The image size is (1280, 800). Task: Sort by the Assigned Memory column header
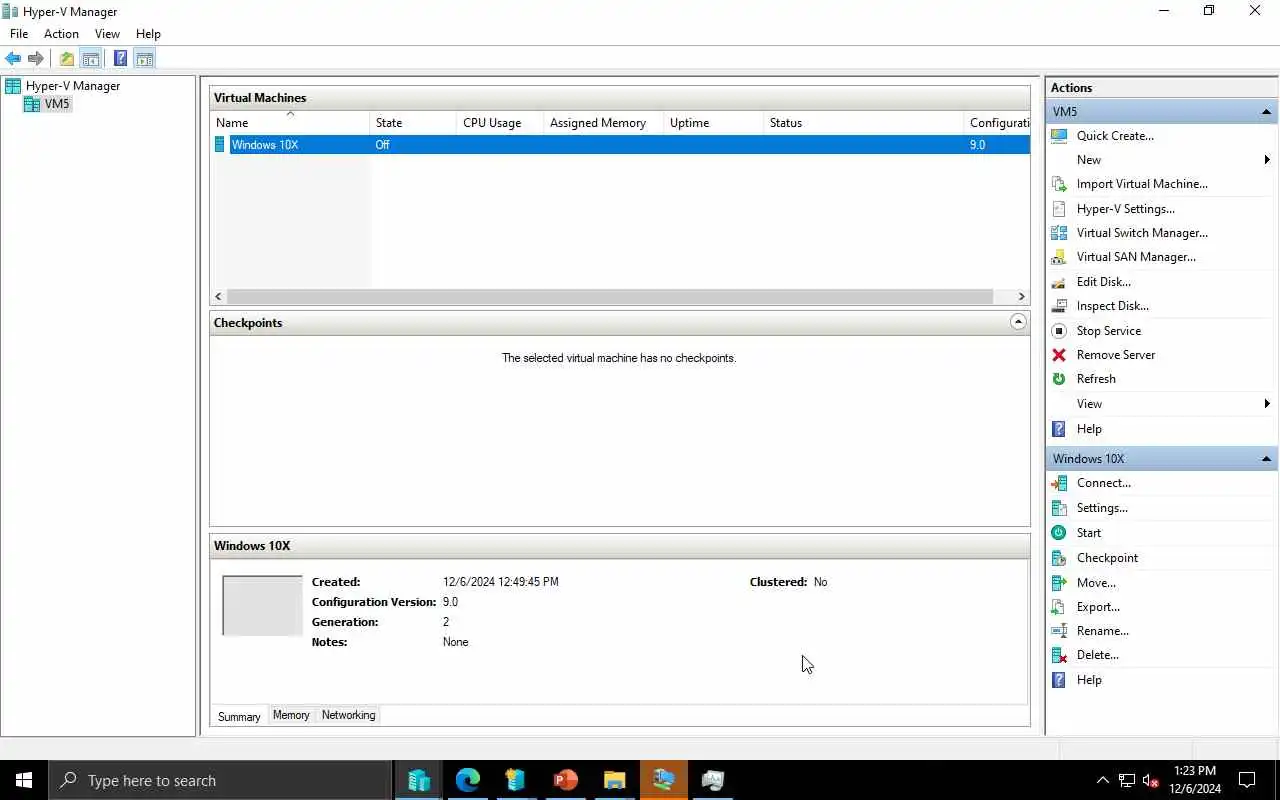[604, 123]
